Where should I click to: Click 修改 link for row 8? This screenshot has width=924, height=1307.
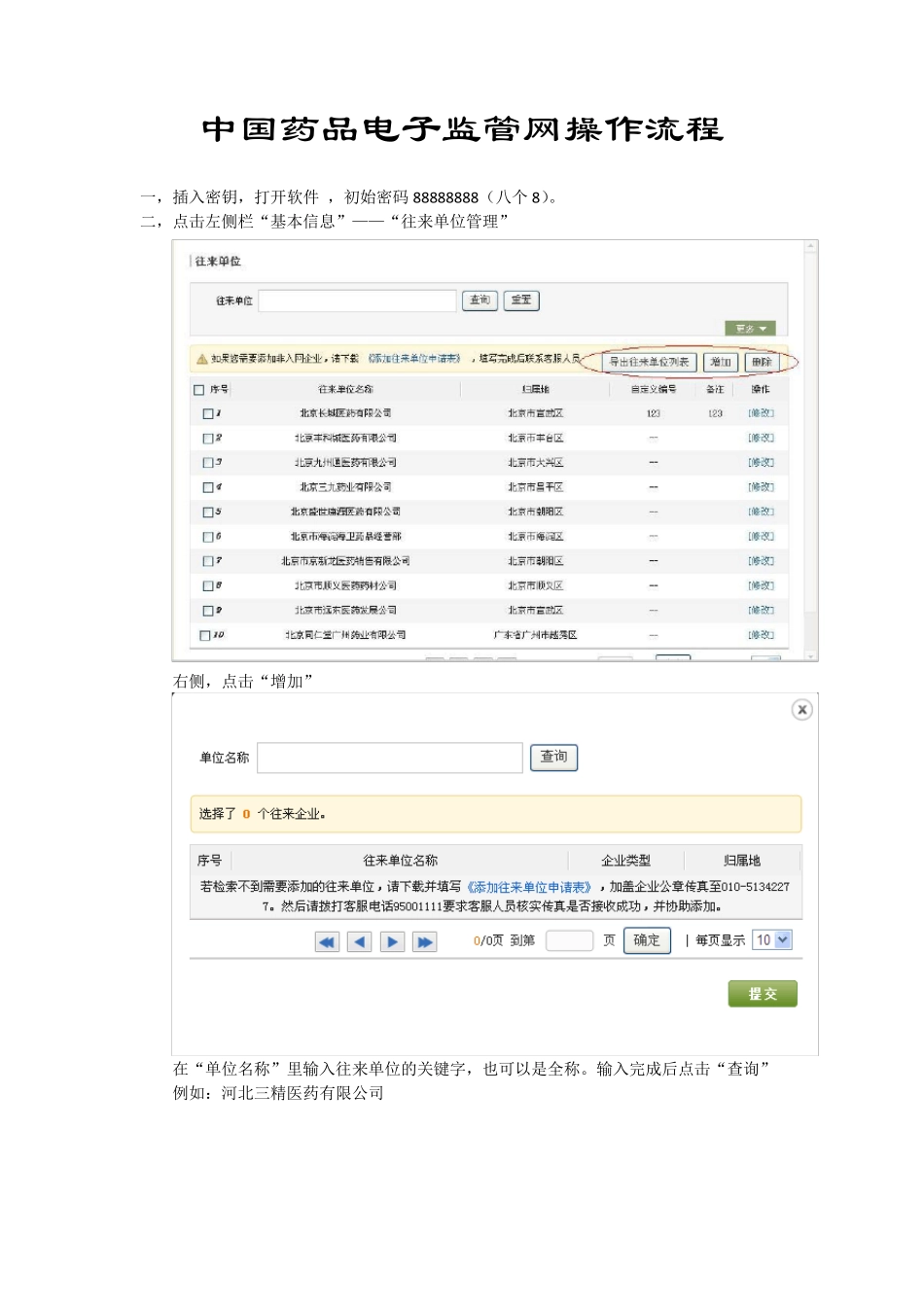(761, 586)
